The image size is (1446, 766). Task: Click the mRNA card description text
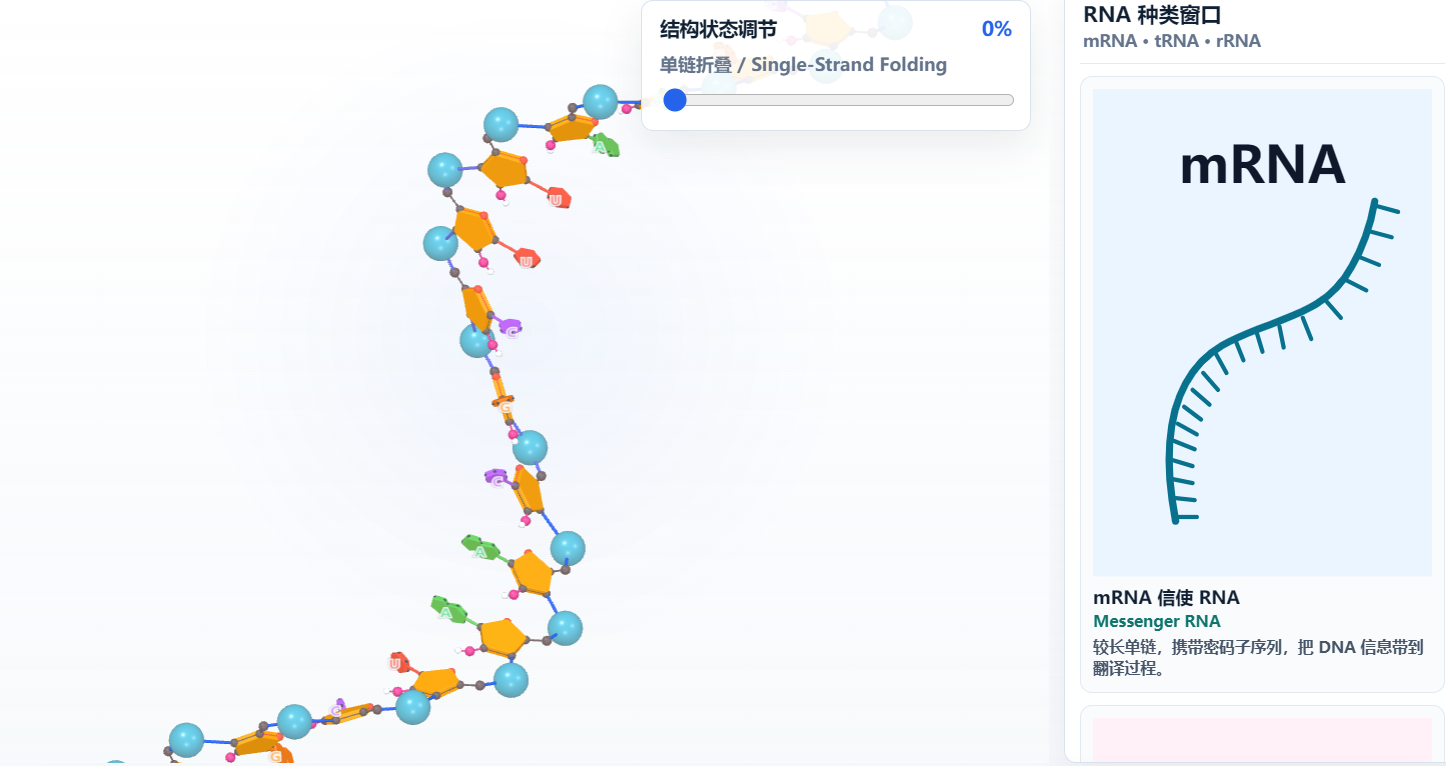coord(1258,658)
